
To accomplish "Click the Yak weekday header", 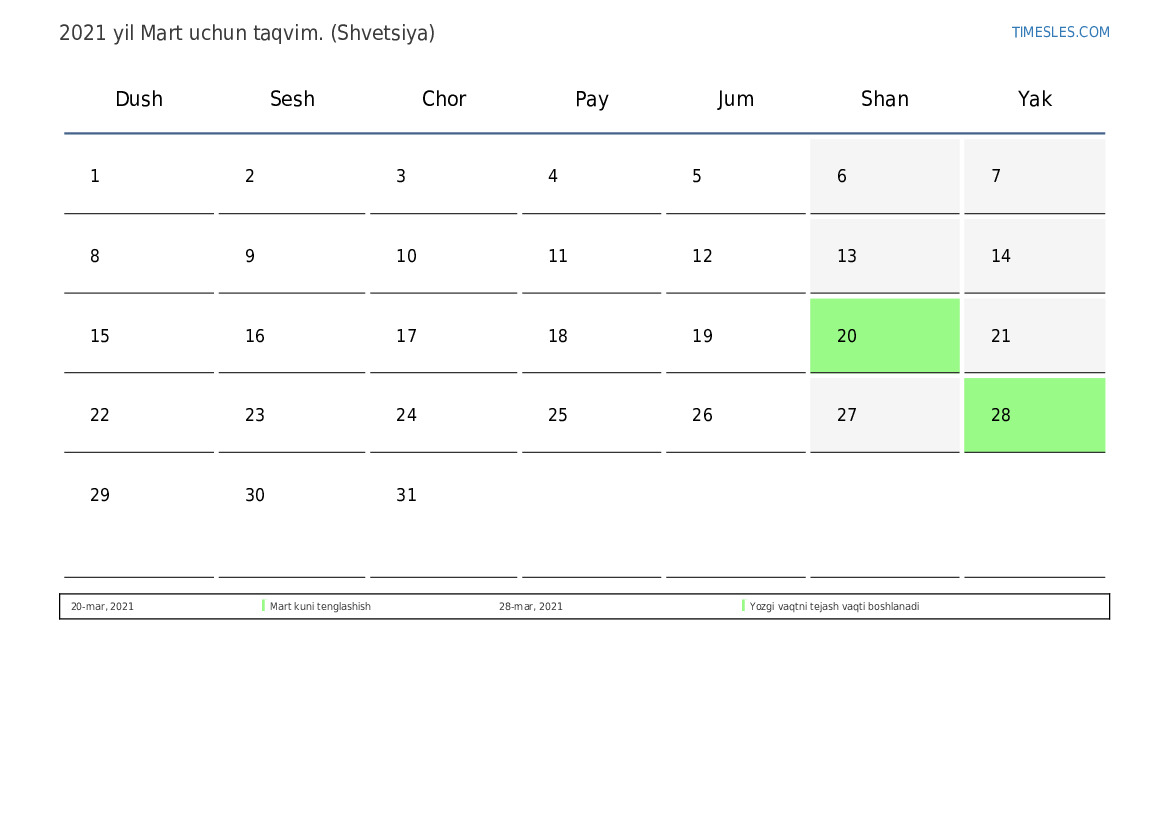I will pyautogui.click(x=1035, y=99).
